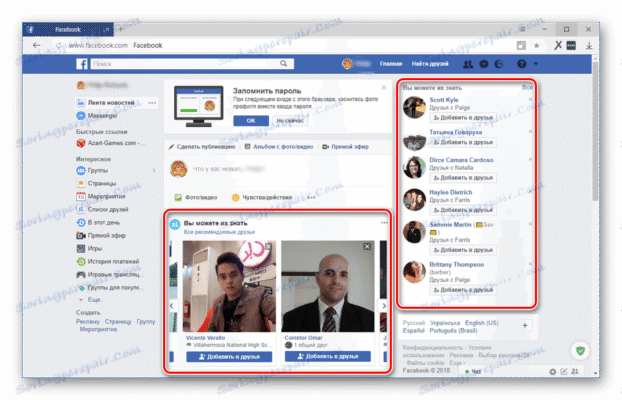Click the search magnifier icon
This screenshot has width=622, height=400.
pyautogui.click(x=284, y=63)
